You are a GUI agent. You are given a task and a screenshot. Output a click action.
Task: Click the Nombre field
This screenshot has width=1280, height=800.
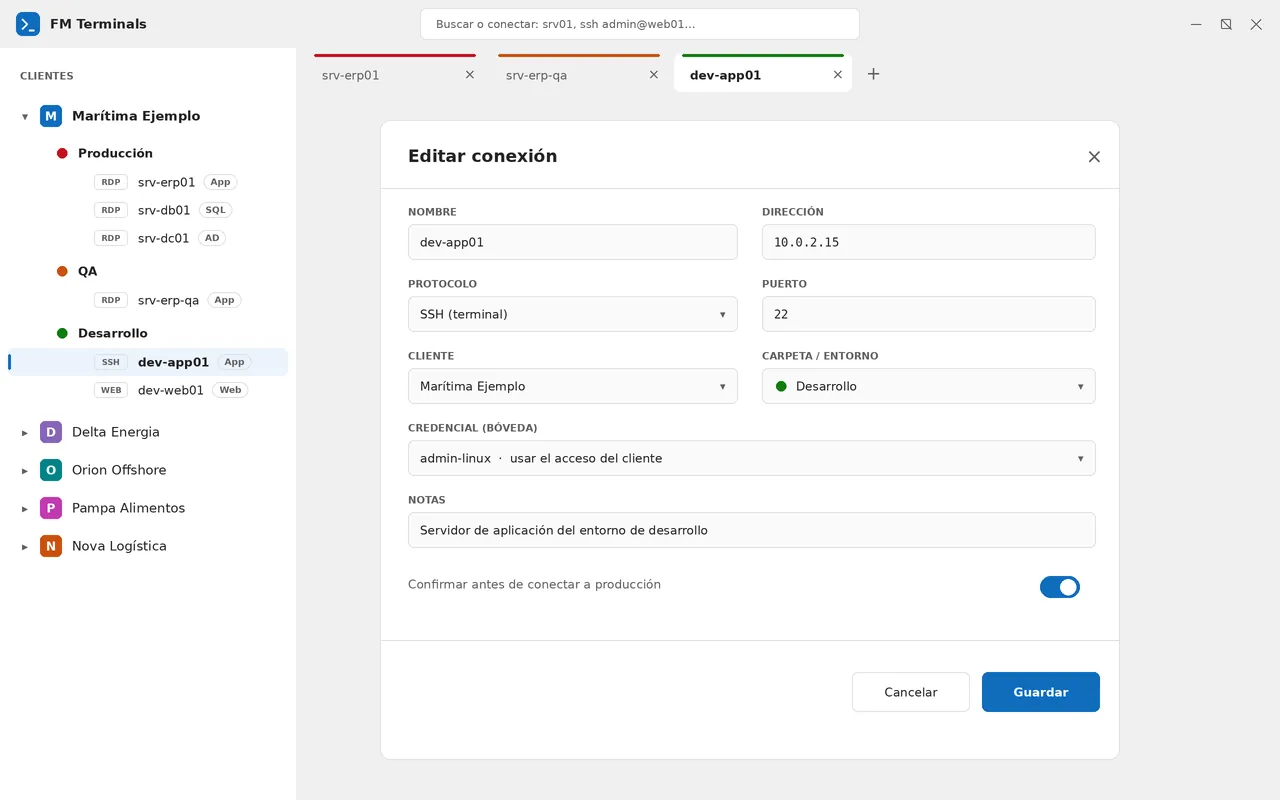[573, 242]
